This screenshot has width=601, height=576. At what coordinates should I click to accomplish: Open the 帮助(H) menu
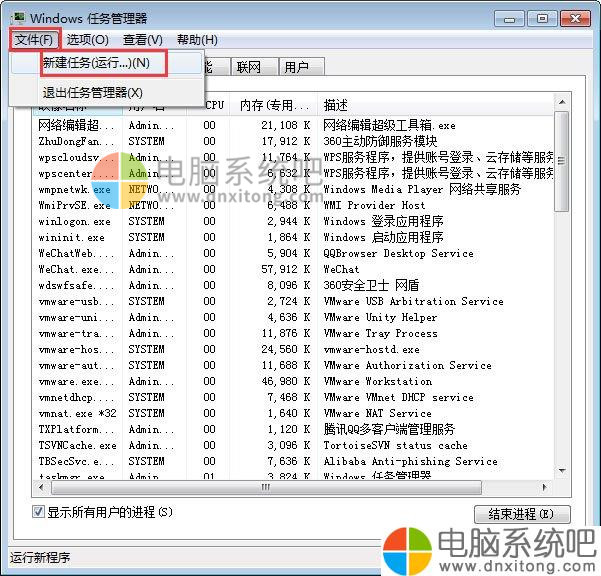197,39
